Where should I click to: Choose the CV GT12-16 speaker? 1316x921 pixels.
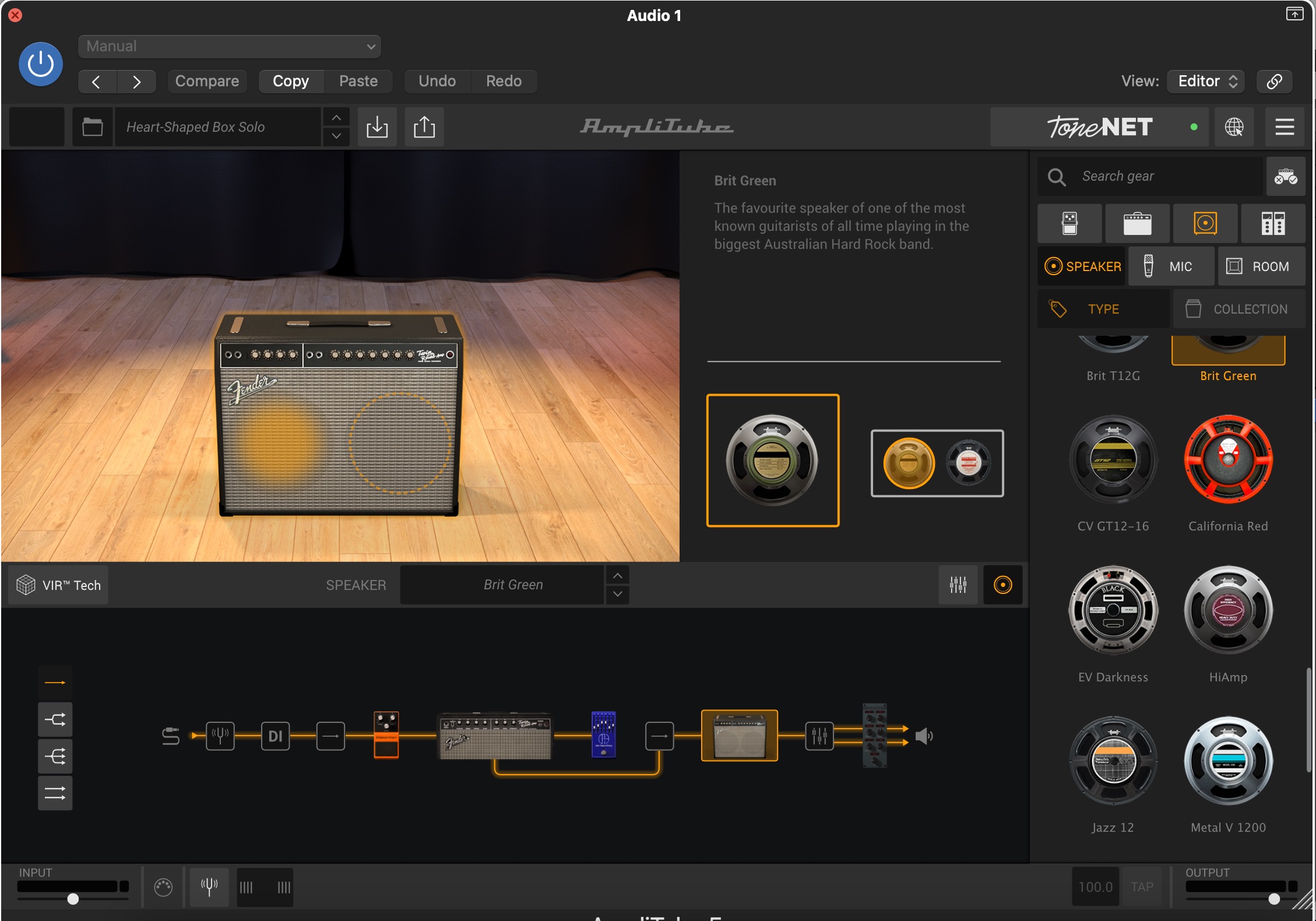coord(1113,473)
